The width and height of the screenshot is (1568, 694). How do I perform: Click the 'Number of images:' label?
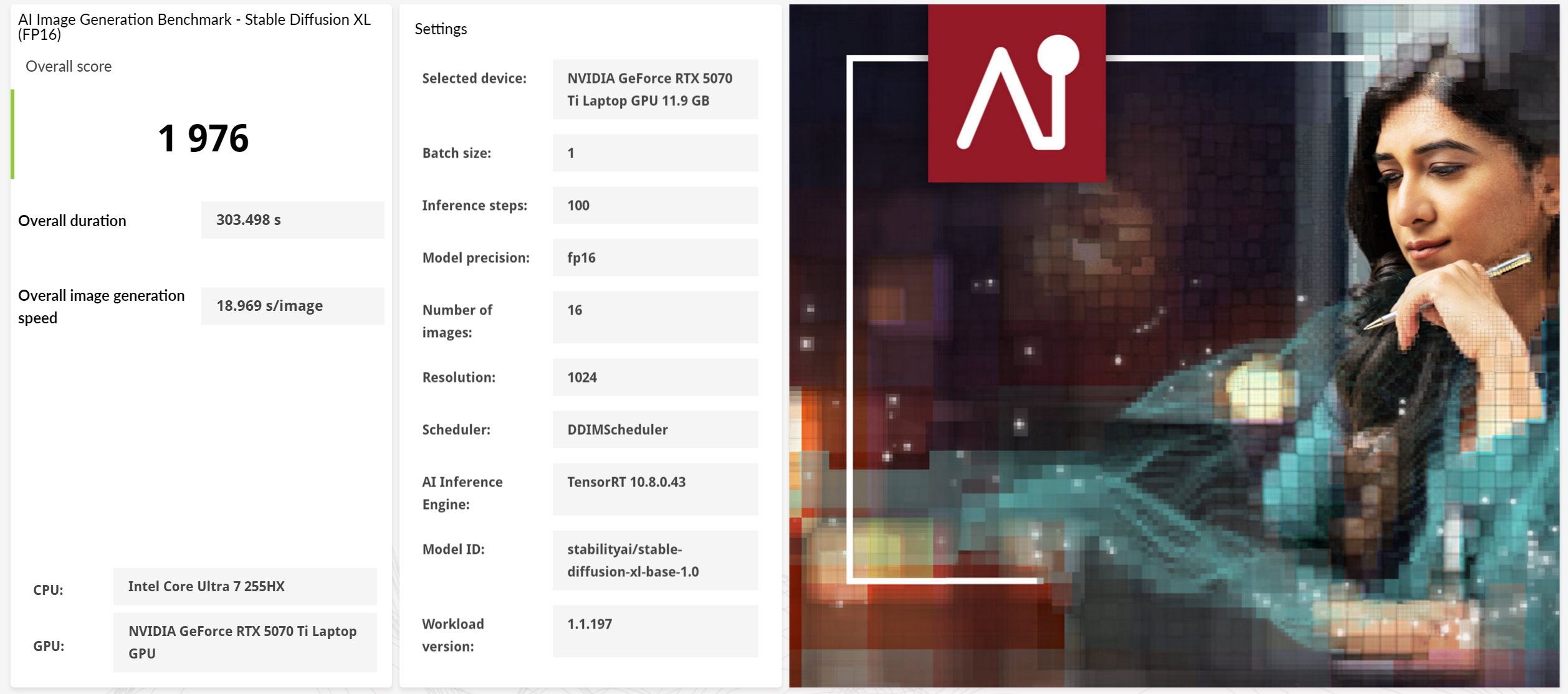click(457, 321)
